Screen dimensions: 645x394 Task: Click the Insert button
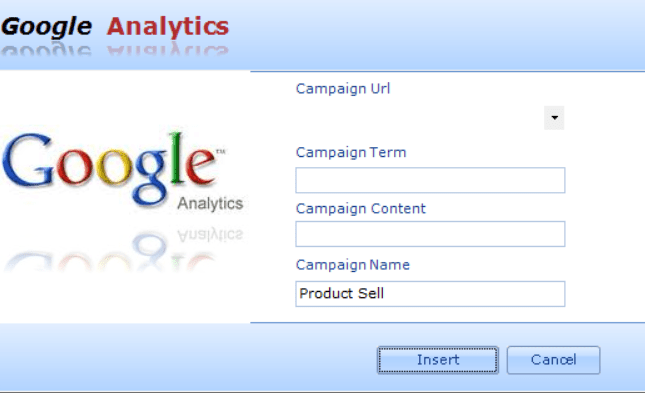click(438, 360)
